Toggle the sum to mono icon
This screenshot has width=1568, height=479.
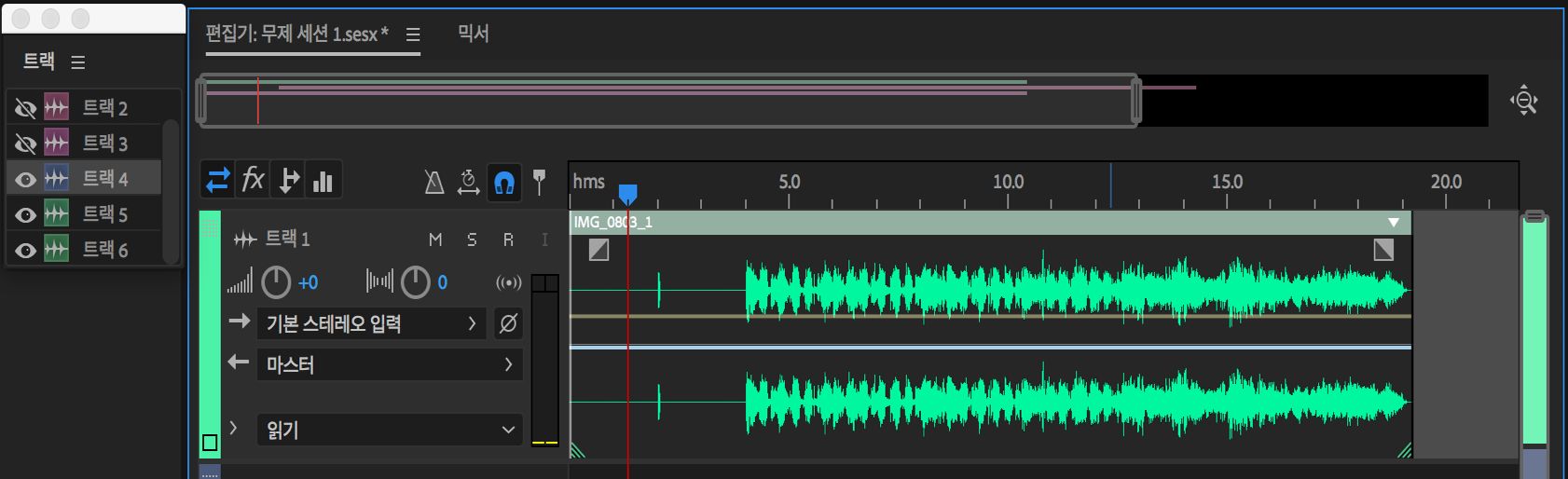coord(508,282)
